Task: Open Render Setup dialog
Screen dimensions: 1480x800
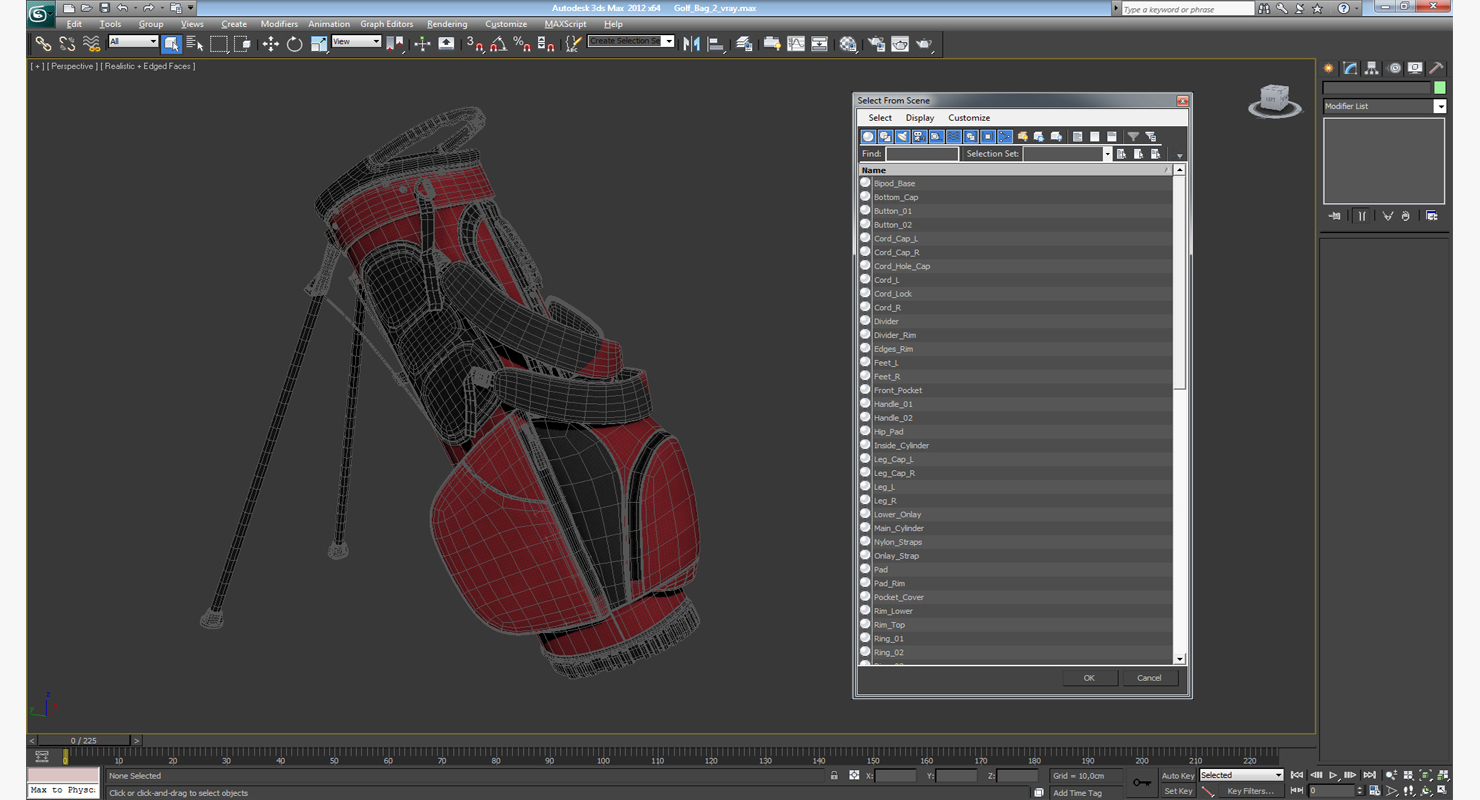Action: [876, 44]
